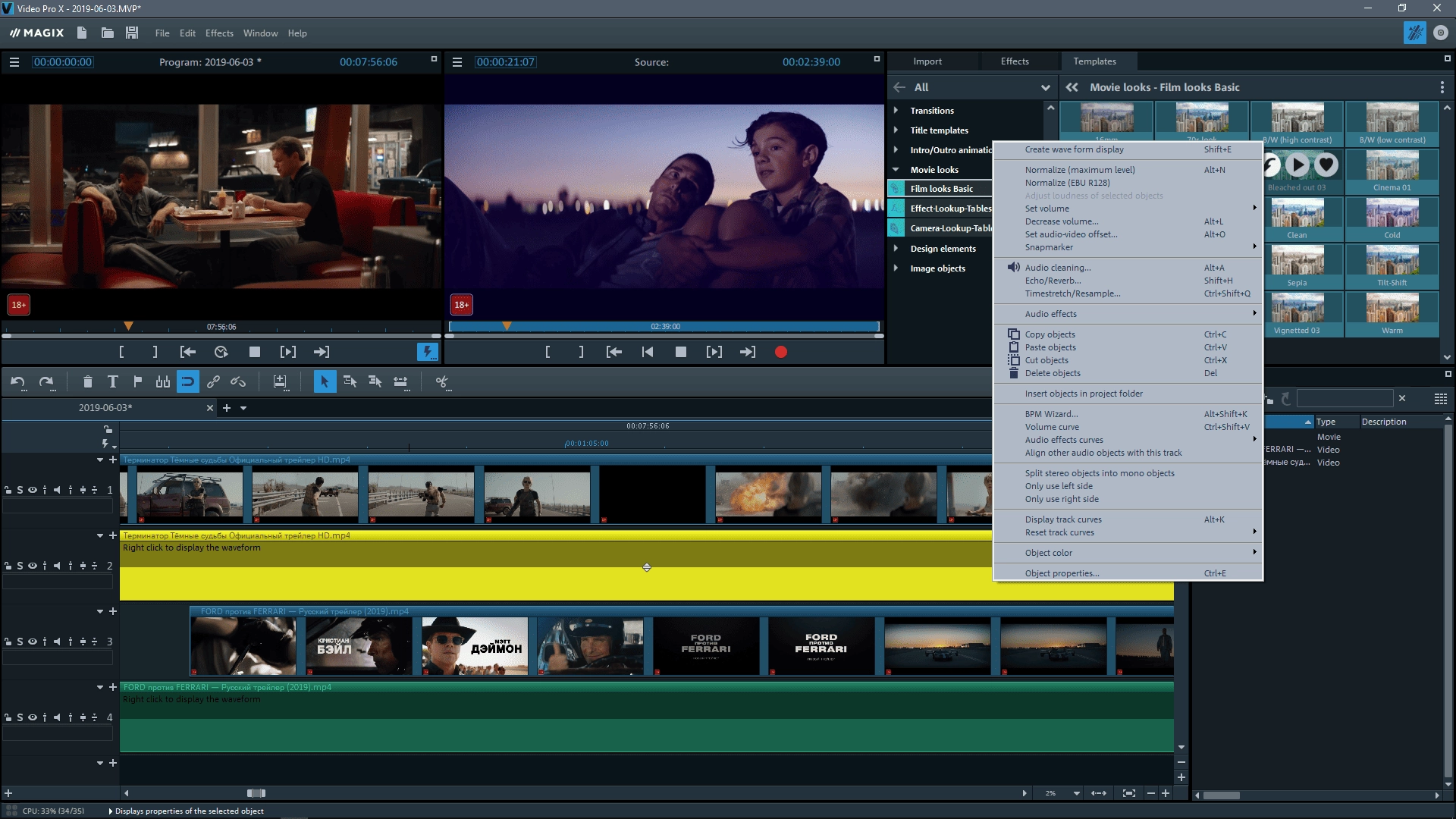
Task: Click the program monitor orange playback marker
Action: coord(129,326)
